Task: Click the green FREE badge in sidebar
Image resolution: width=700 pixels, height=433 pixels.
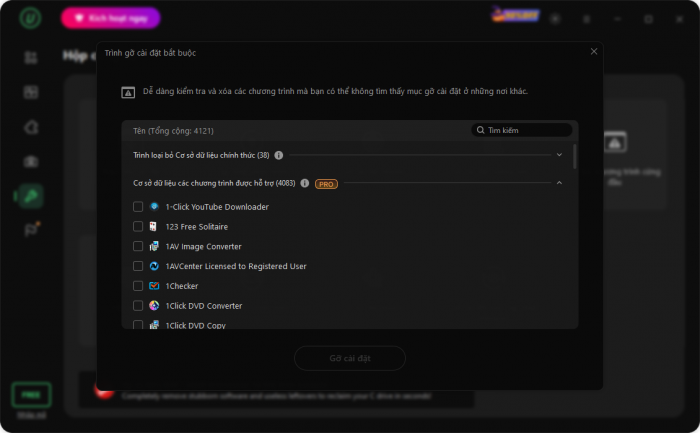Action: tap(31, 395)
